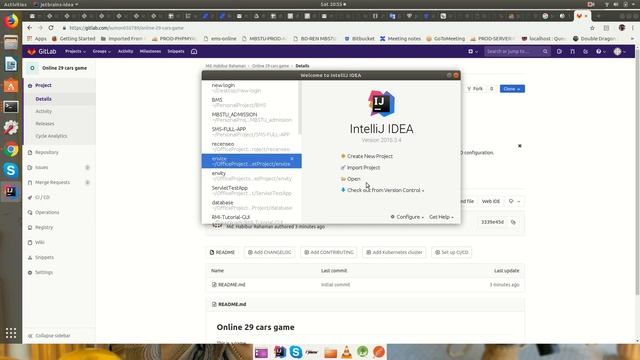Select the ServletTestApp recent project
640x360 pixels.
coord(251,190)
